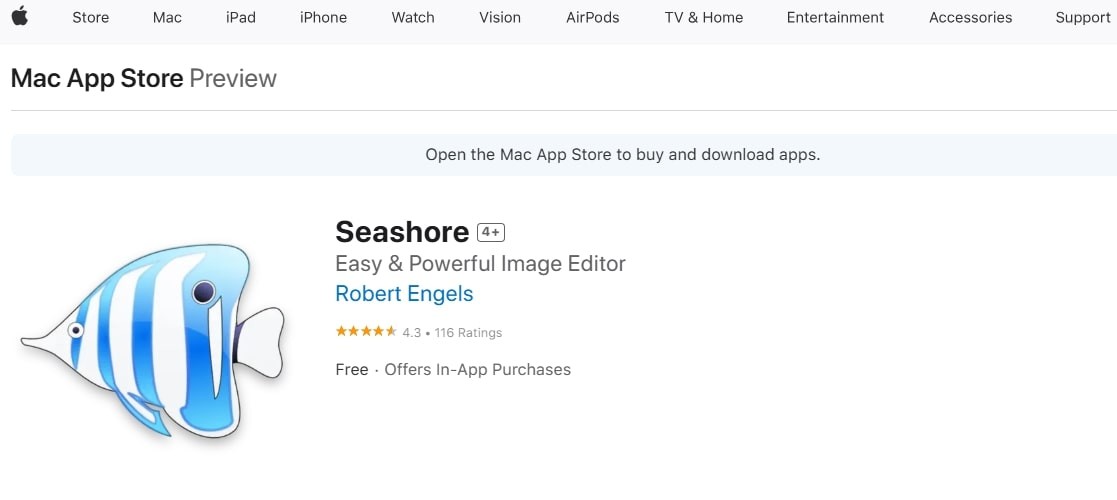Select iPhone in the navigation bar
This screenshot has width=1117, height=500.
pyautogui.click(x=323, y=18)
